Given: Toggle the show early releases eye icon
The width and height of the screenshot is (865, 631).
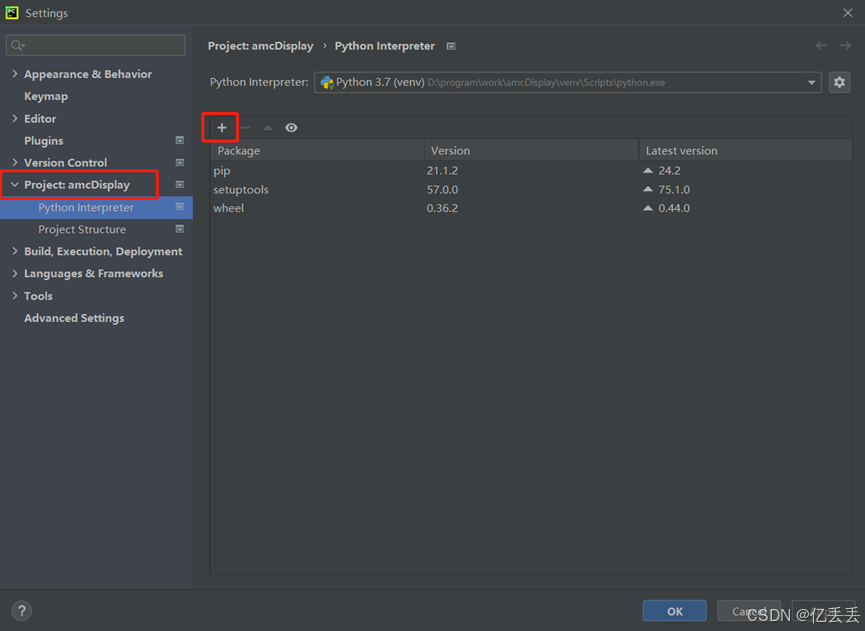Looking at the screenshot, I should 291,128.
